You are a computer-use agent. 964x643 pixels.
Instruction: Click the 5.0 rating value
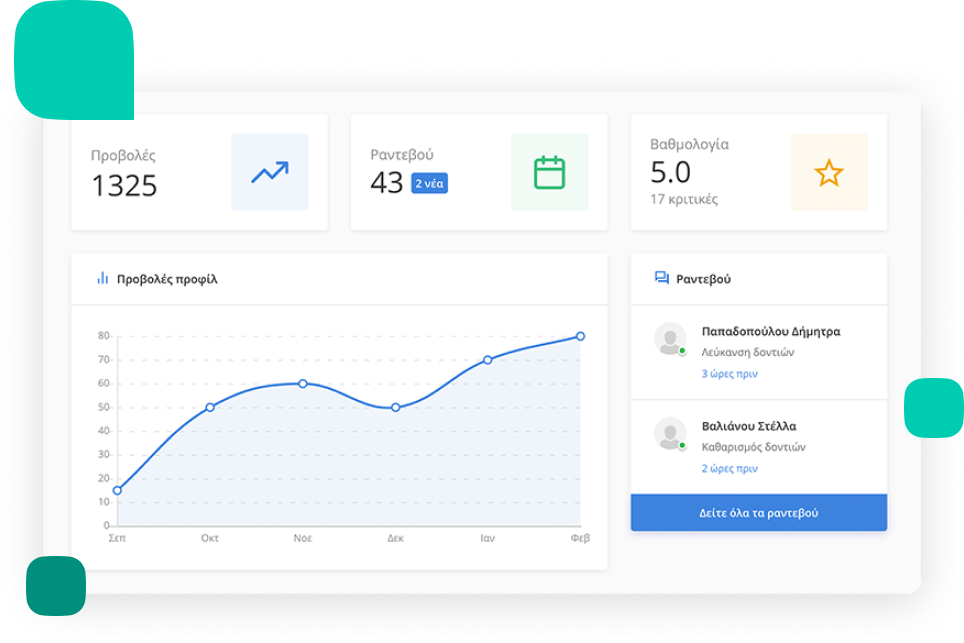point(671,172)
